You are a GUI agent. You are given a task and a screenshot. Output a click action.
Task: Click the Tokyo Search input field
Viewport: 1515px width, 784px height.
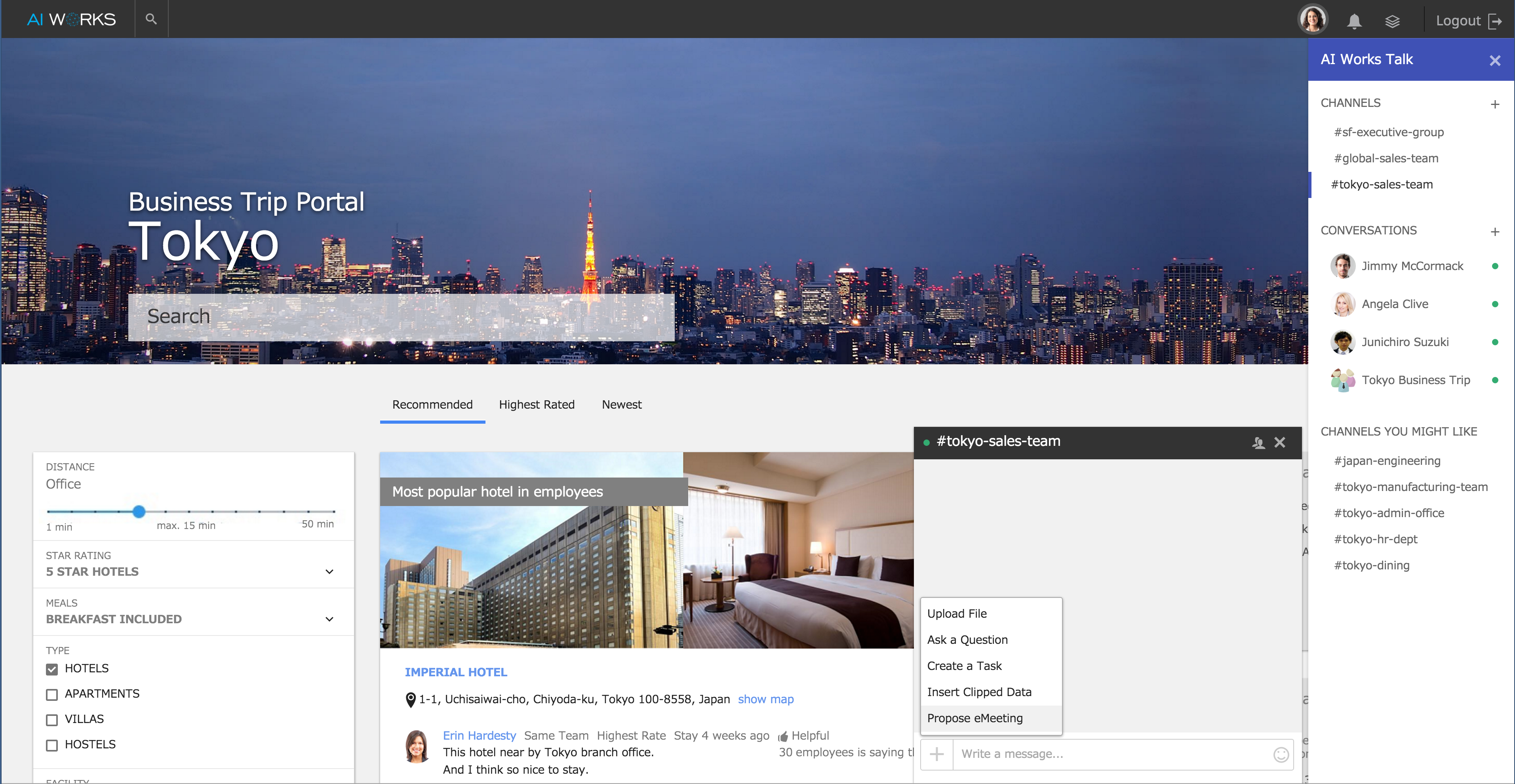[x=401, y=317]
